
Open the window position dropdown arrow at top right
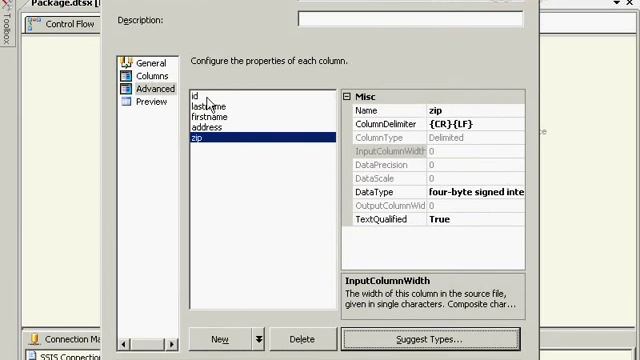pyautogui.click(x=616, y=3)
